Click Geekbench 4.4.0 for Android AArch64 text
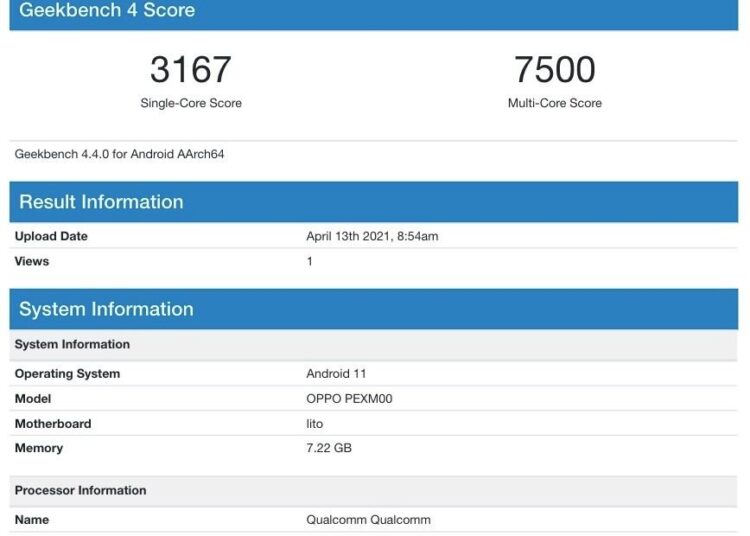This screenshot has width=750, height=536. 119,154
